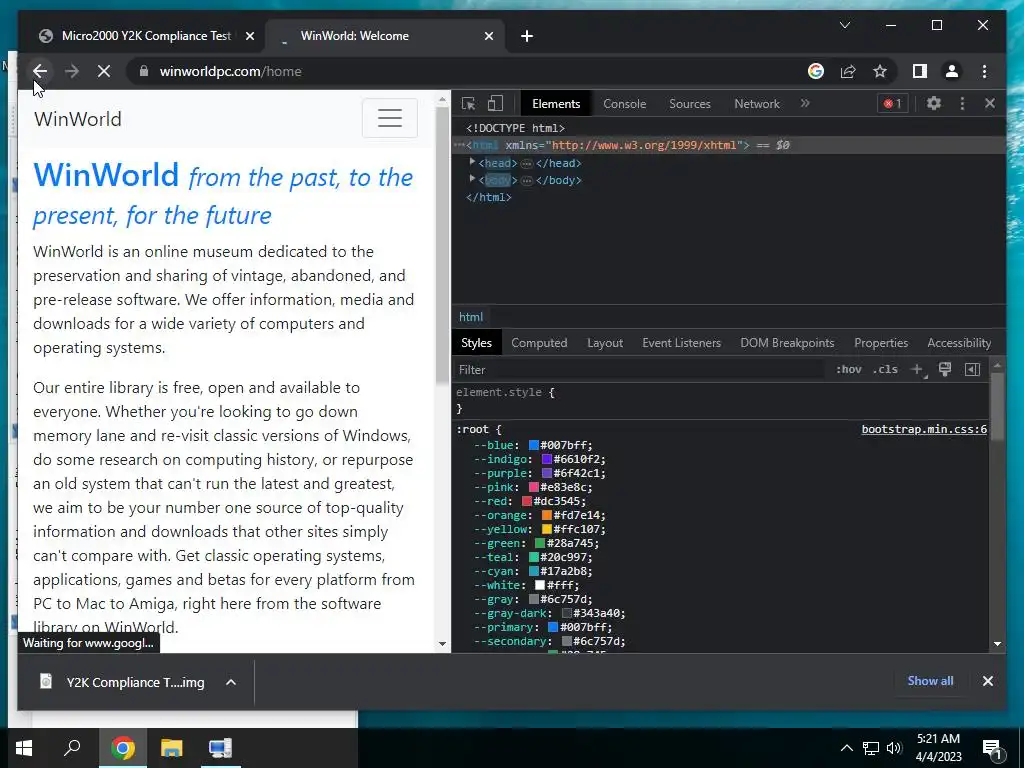The image size is (1024, 768).
Task: Toggle computed styles sidebar
Action: 972,370
